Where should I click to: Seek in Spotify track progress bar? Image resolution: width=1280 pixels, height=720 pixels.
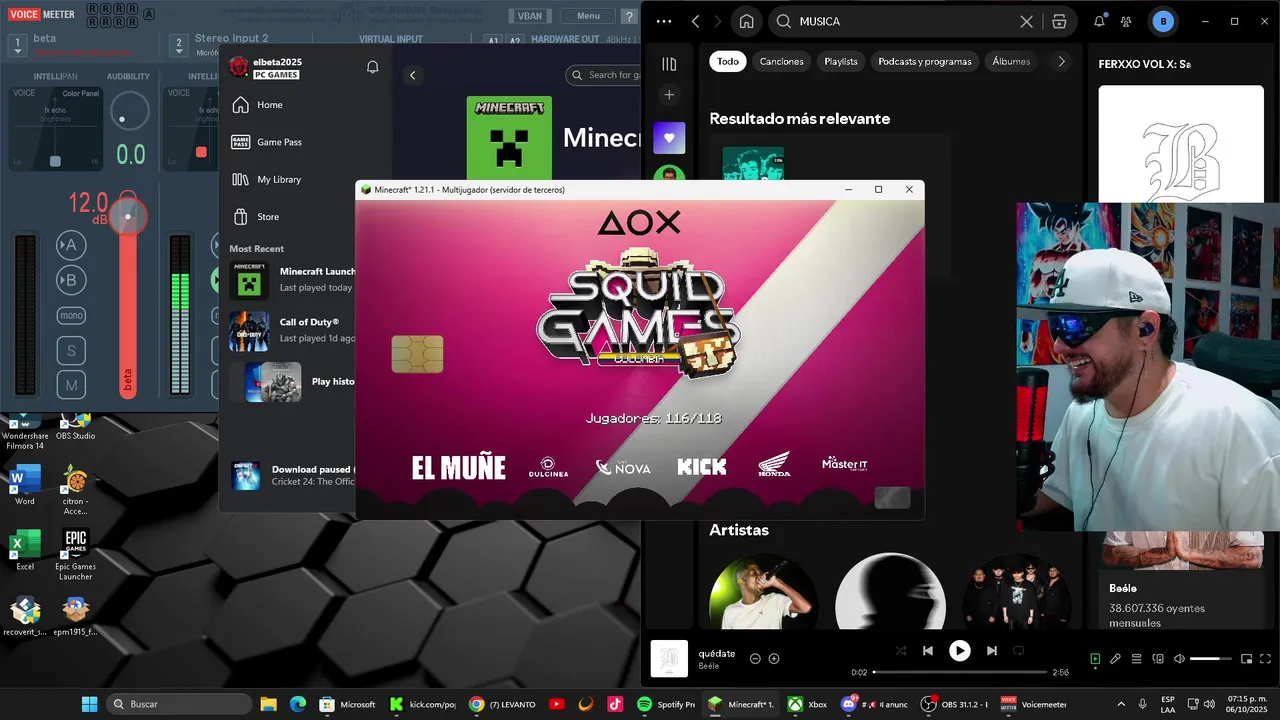(x=960, y=672)
